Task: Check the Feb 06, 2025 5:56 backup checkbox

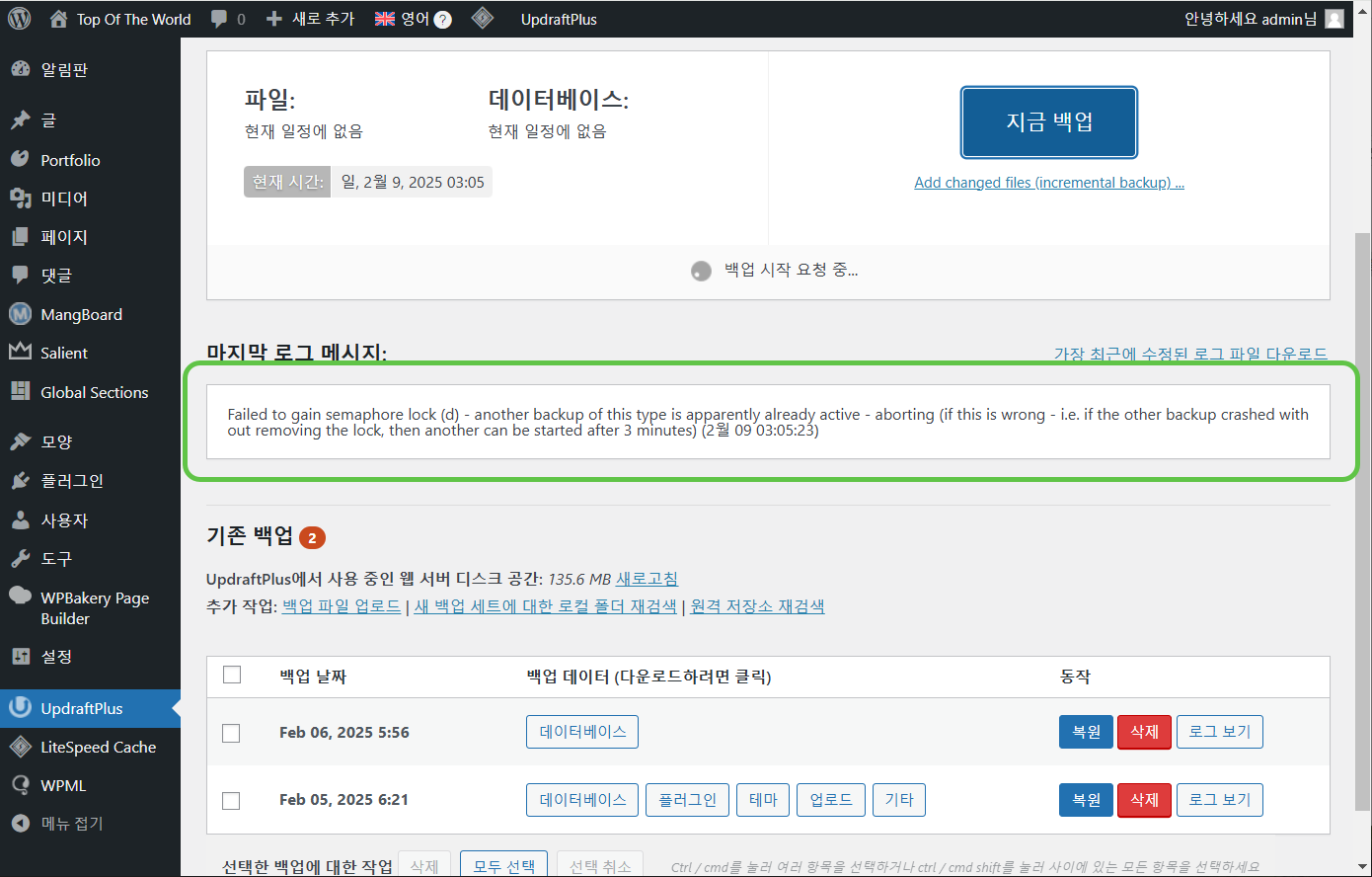Action: click(231, 733)
